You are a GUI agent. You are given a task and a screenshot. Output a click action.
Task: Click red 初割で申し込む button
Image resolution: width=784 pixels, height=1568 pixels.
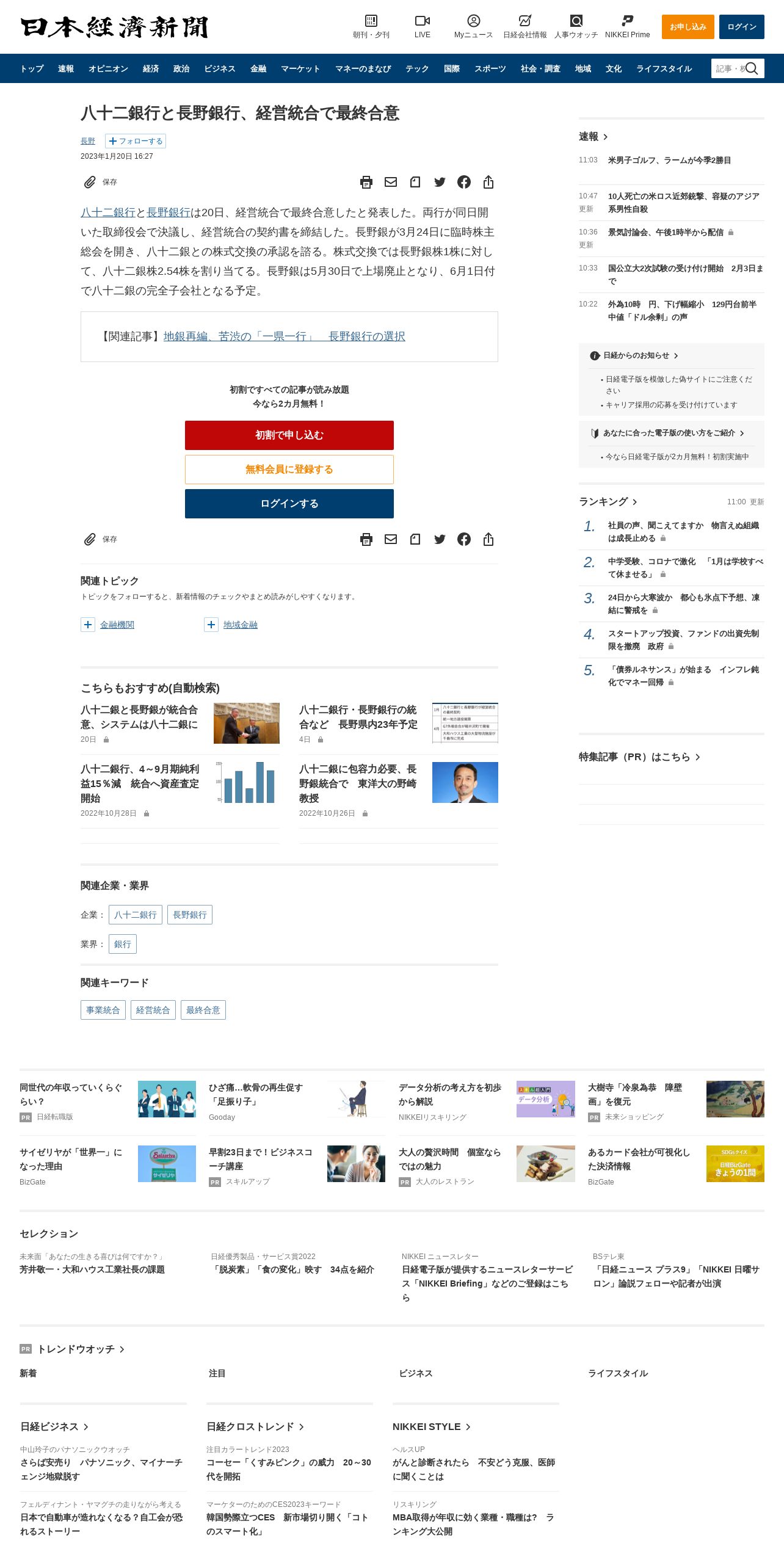pyautogui.click(x=289, y=435)
